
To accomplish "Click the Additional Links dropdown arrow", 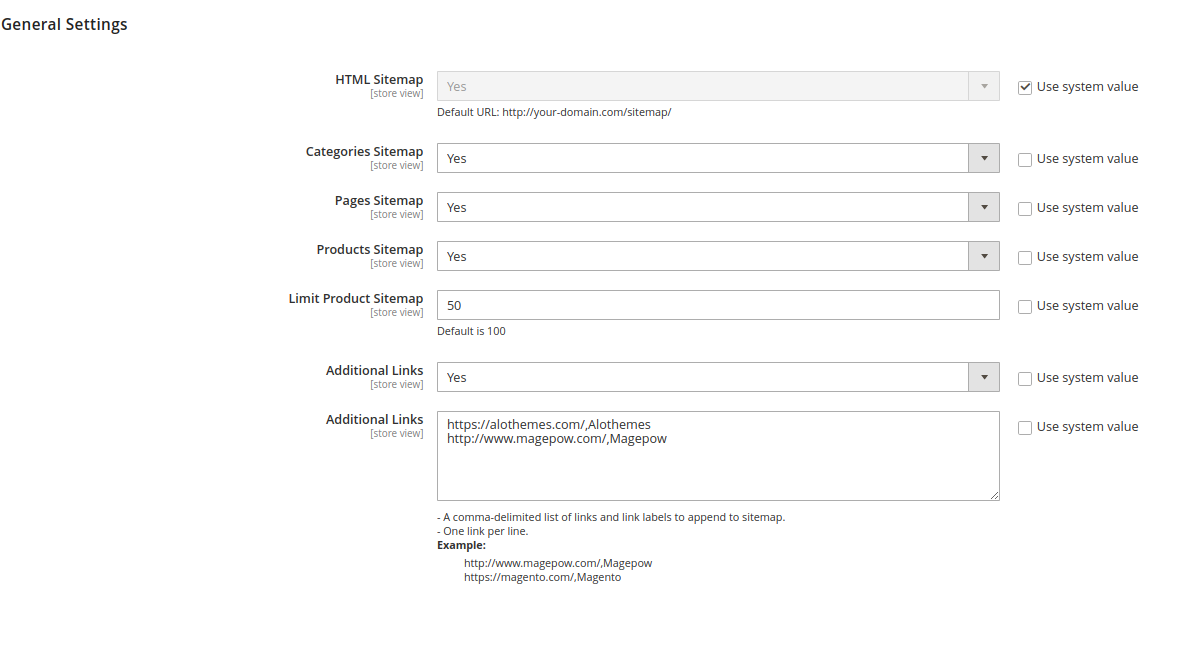I will point(984,377).
